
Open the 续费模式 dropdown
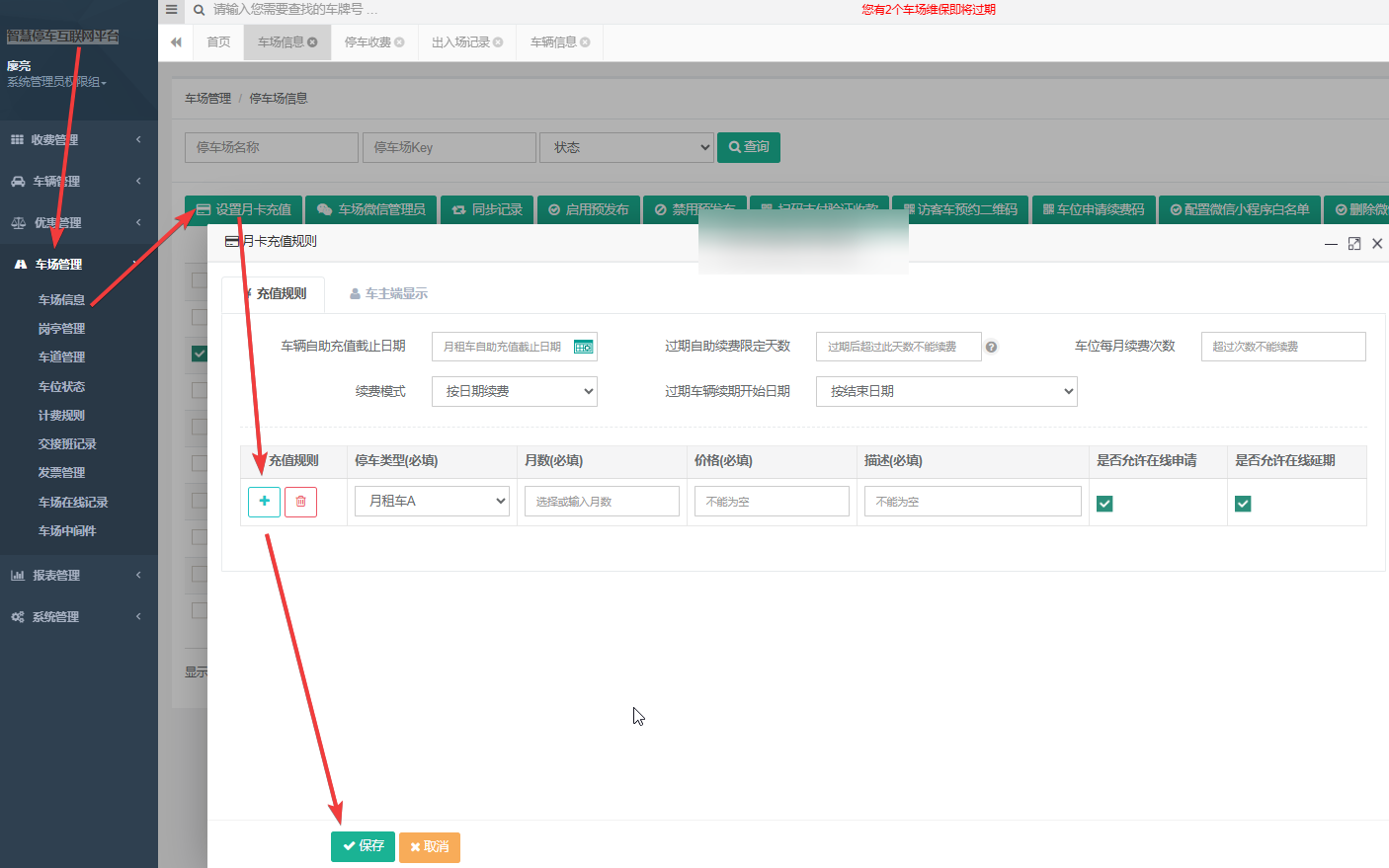(x=515, y=391)
